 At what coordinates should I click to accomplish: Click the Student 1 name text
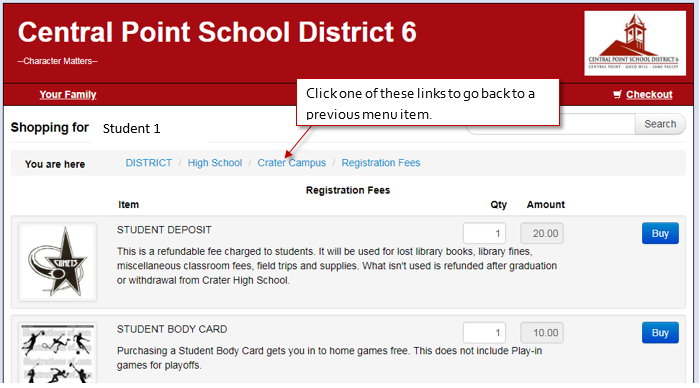(x=131, y=129)
